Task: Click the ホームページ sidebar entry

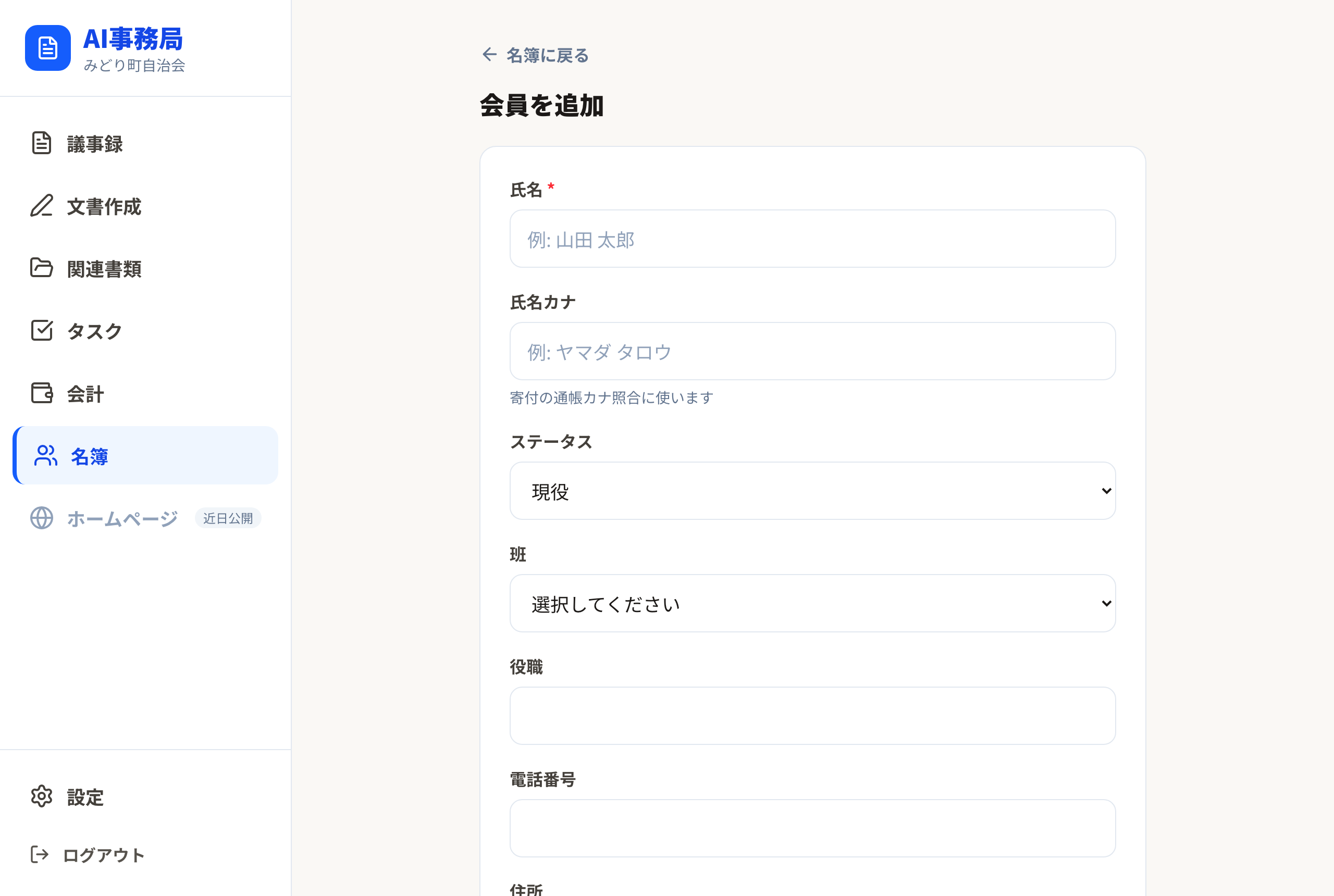Action: 145,518
